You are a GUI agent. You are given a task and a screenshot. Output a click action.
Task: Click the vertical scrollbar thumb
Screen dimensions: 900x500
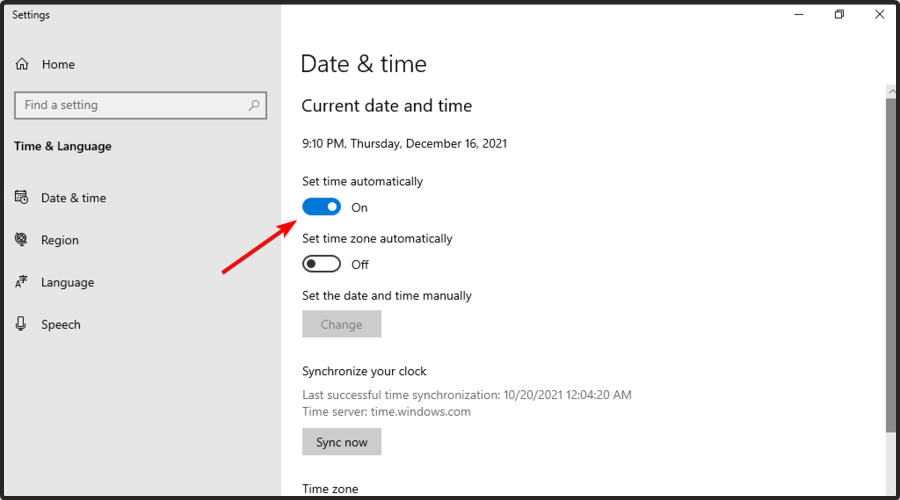pyautogui.click(x=891, y=264)
